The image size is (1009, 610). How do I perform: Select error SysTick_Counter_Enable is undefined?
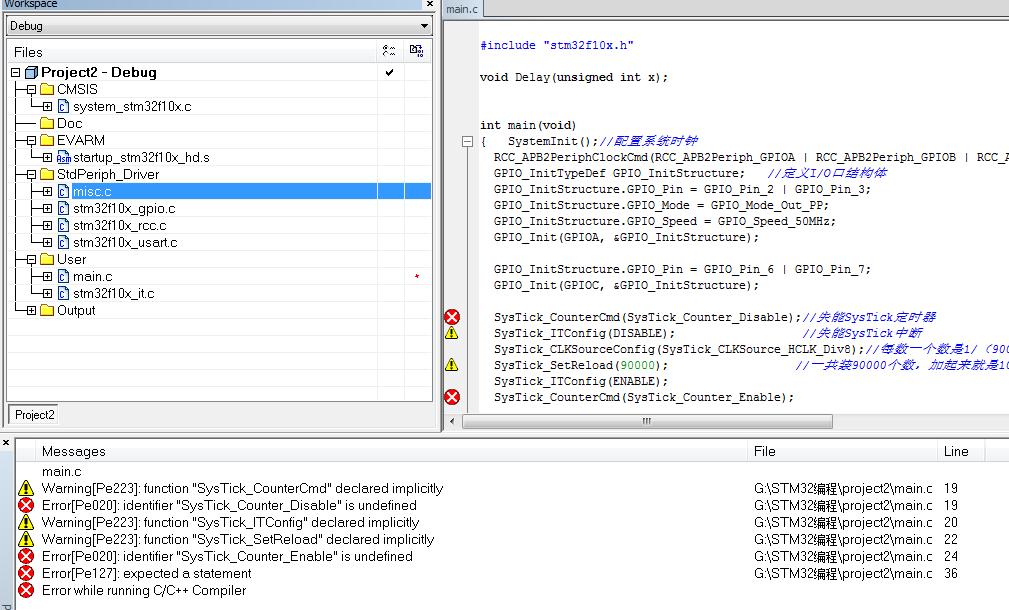pos(227,557)
